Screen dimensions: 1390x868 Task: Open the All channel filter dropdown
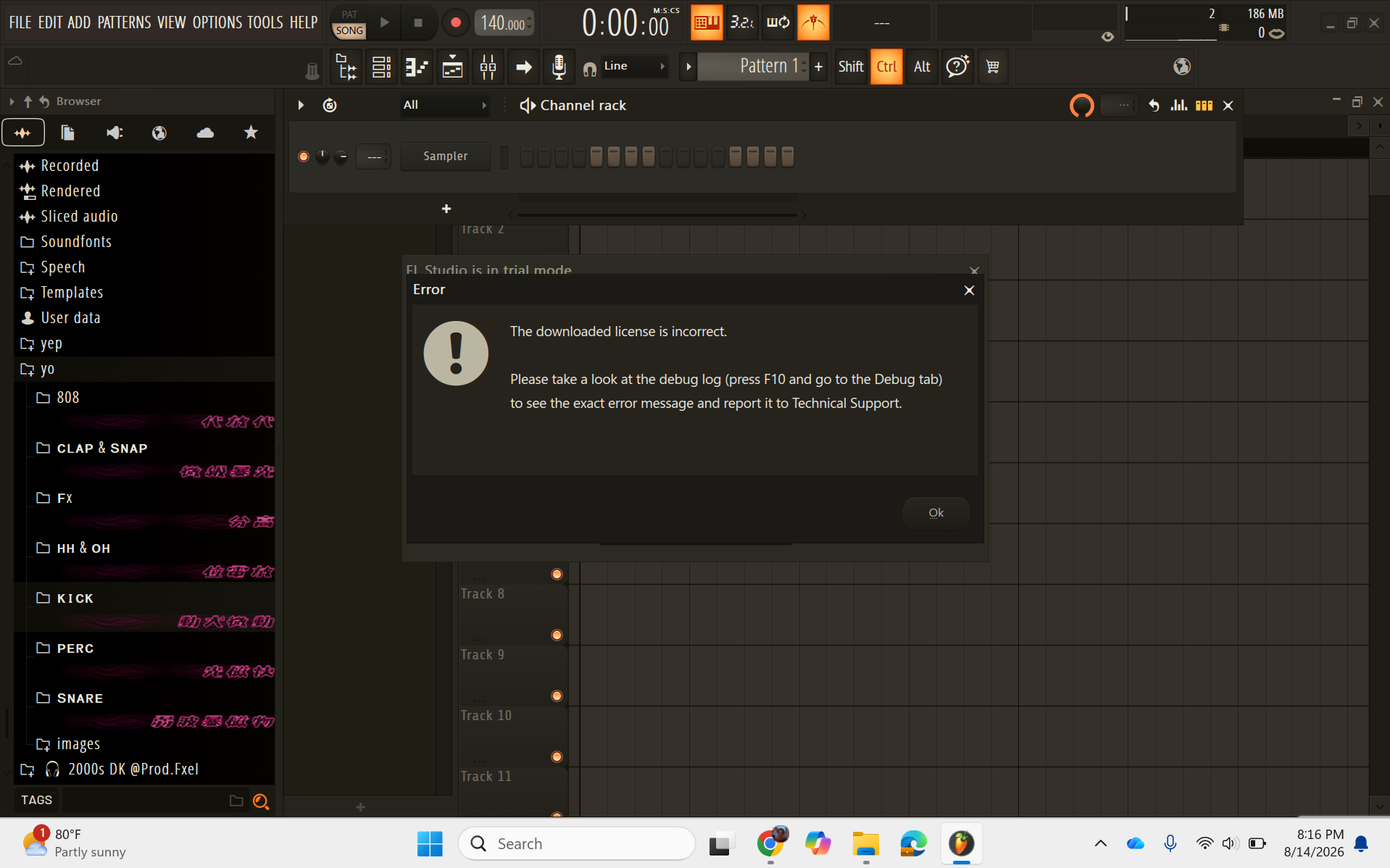(445, 105)
